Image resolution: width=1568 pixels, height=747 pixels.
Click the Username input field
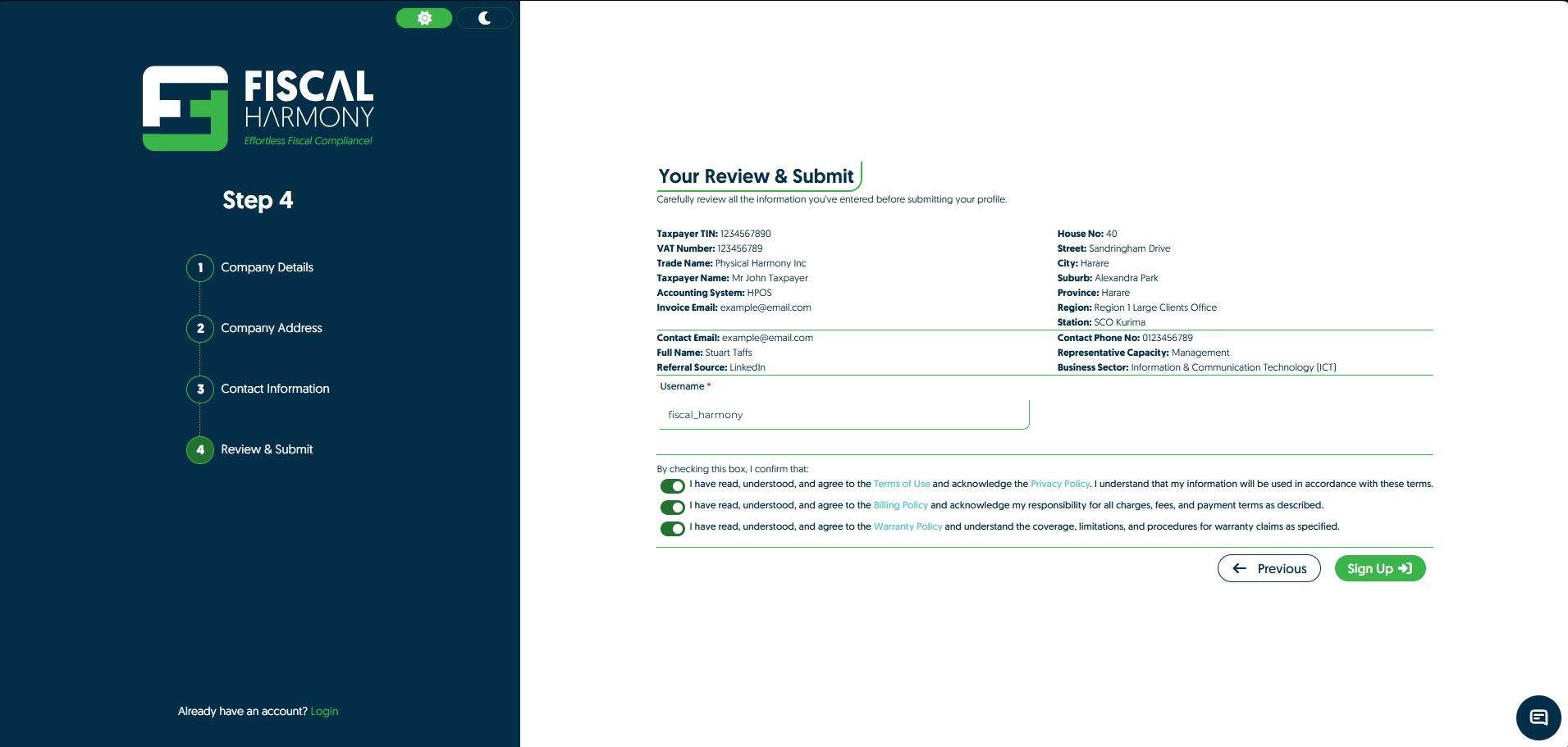843,415
